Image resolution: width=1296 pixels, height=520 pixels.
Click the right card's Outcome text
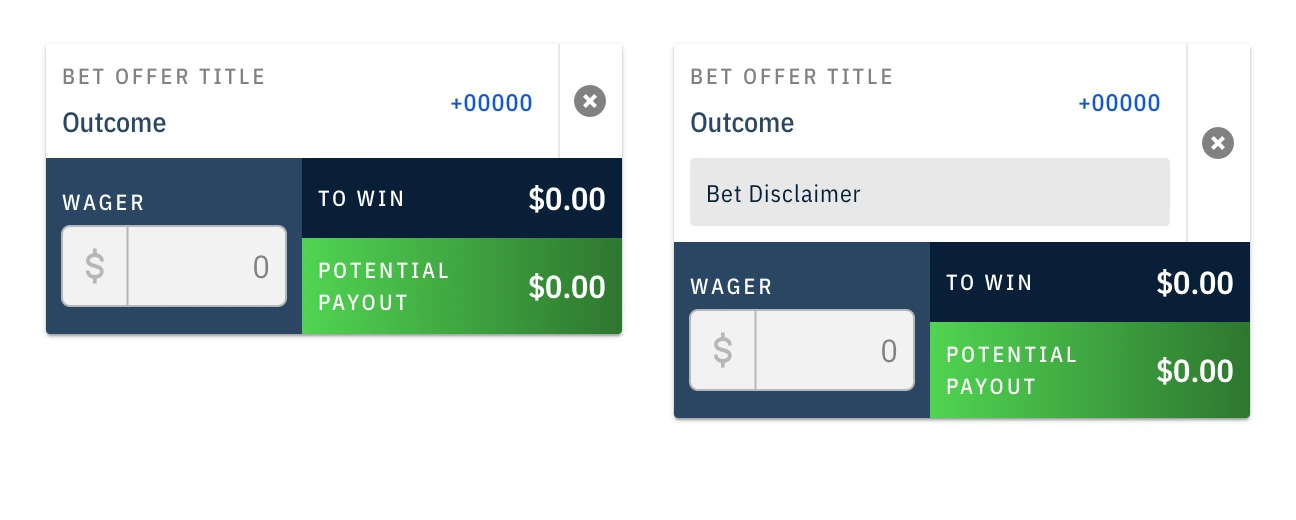(742, 123)
